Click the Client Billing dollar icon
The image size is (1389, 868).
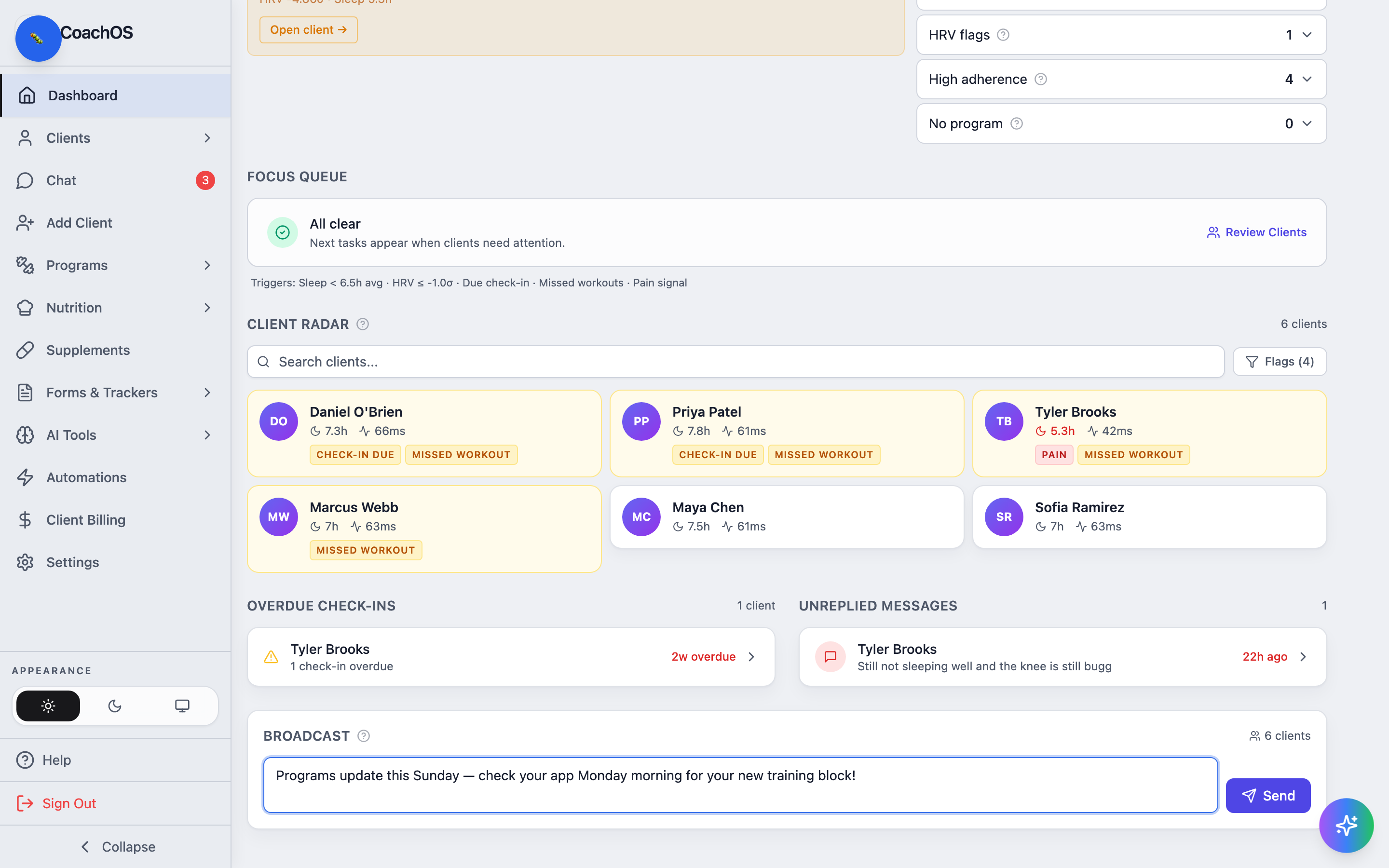[x=25, y=520]
